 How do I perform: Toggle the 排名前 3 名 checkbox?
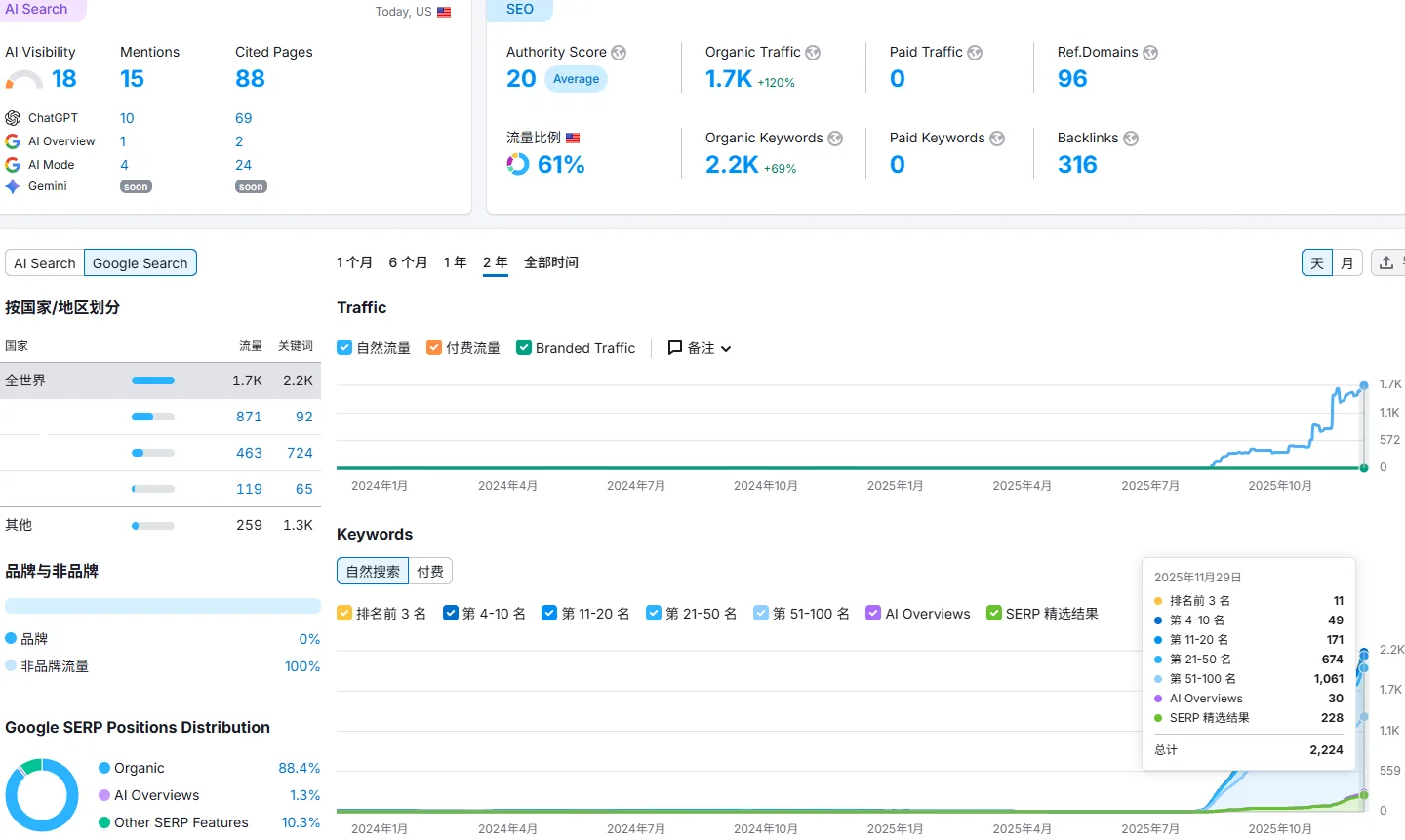click(344, 614)
